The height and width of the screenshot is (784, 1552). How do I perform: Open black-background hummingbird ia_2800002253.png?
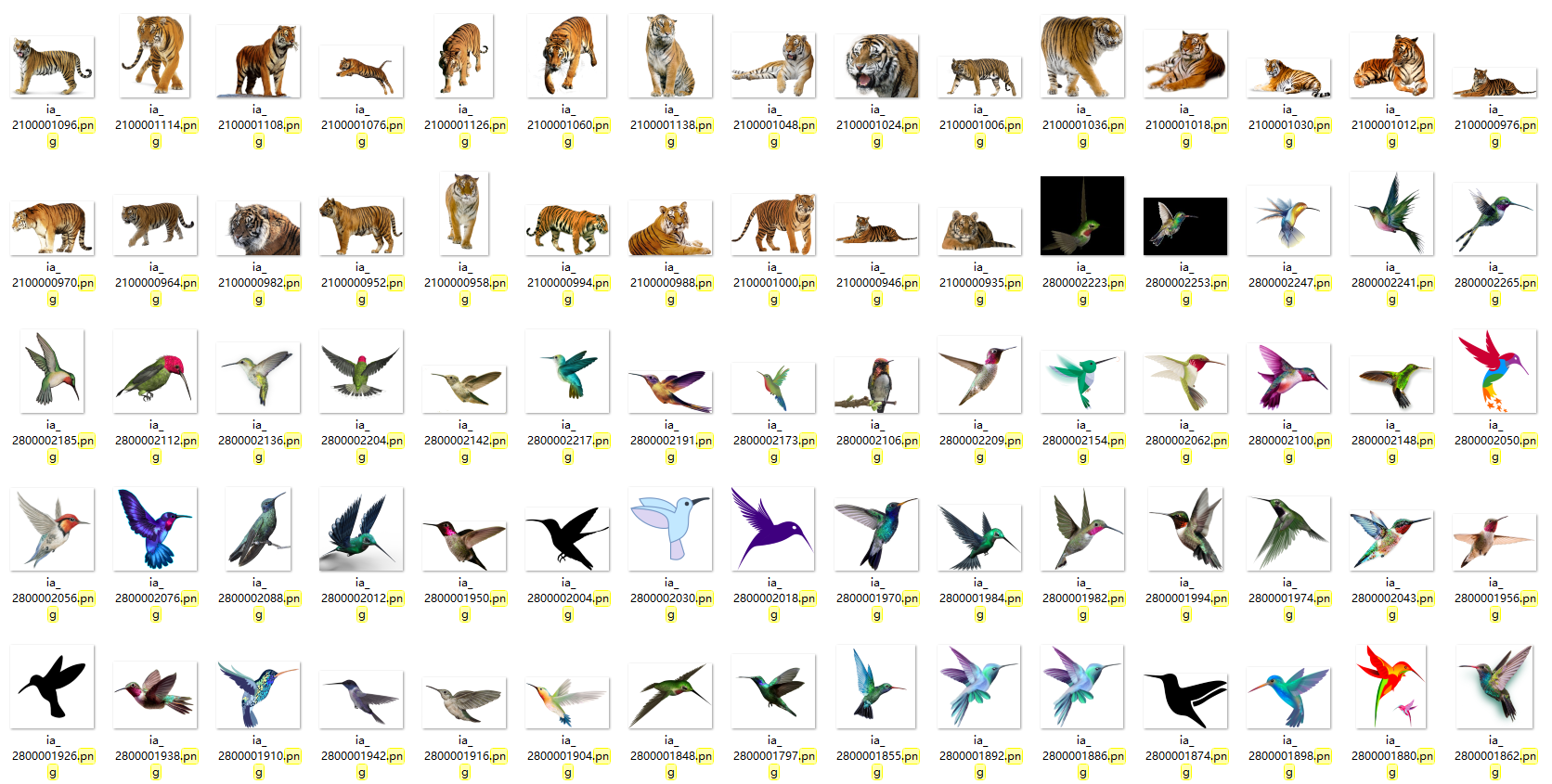[1185, 226]
